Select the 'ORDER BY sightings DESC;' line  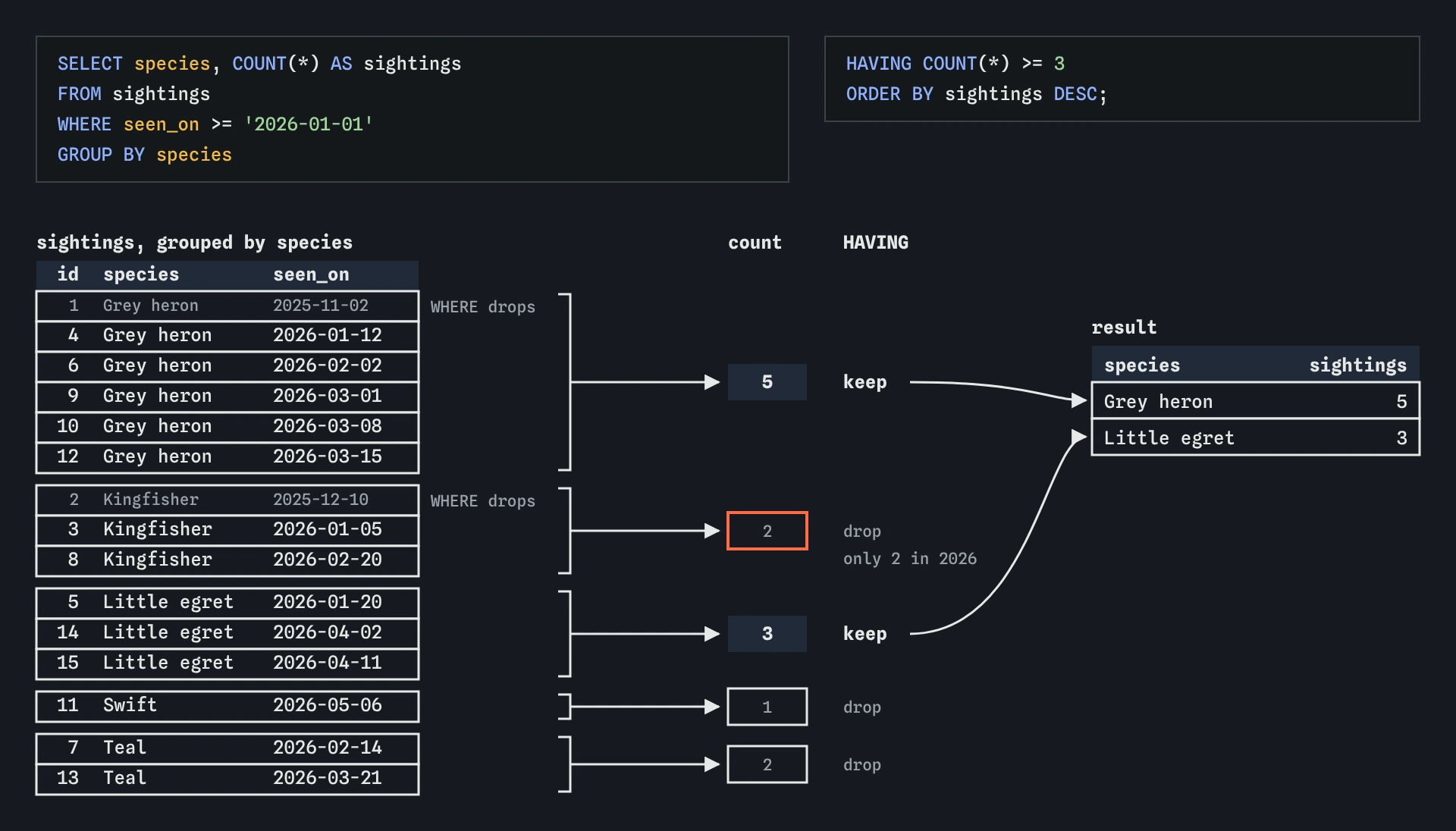click(x=977, y=94)
